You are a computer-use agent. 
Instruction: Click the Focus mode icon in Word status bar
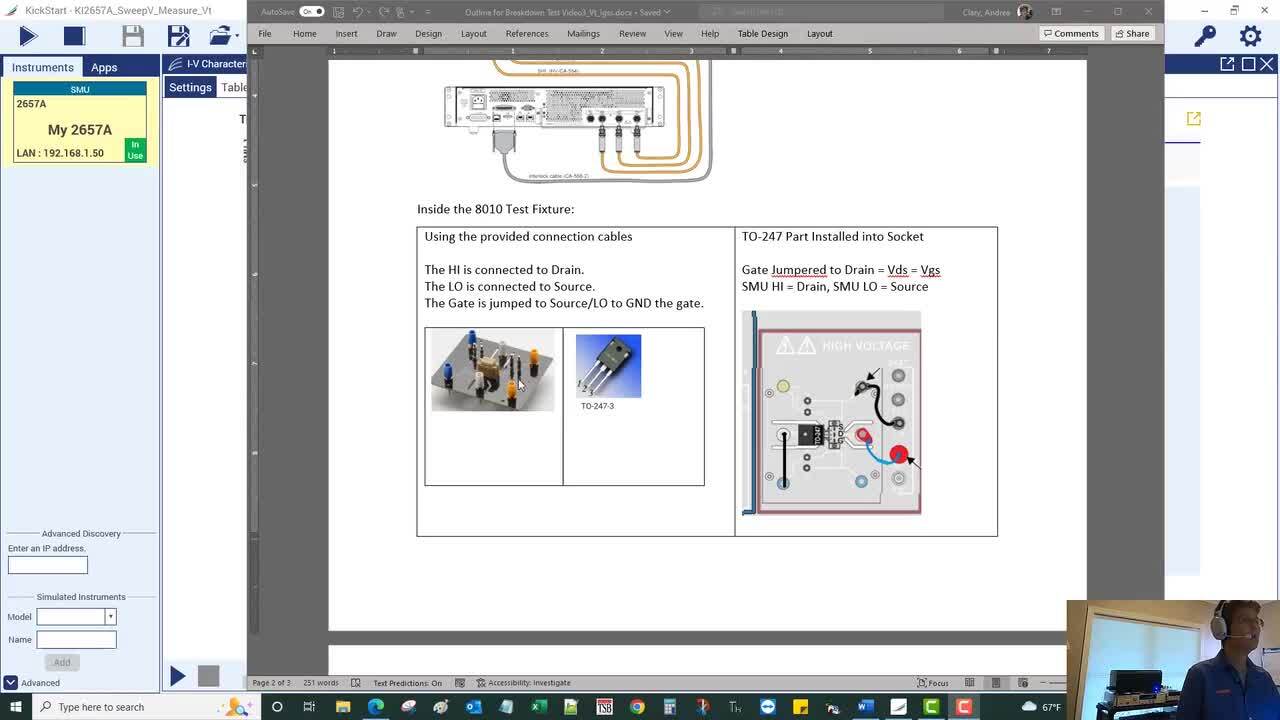coord(933,683)
